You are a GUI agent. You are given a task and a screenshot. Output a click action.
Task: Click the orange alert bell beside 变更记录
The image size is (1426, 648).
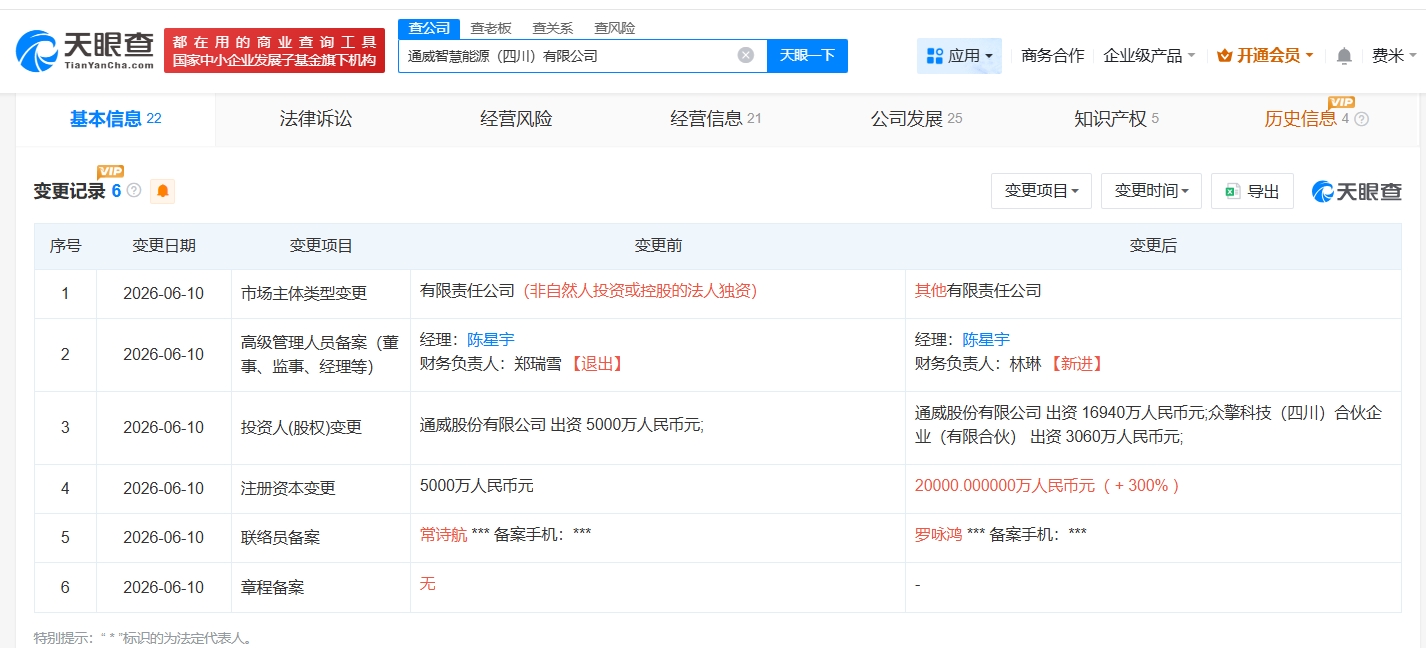pyautogui.click(x=162, y=191)
